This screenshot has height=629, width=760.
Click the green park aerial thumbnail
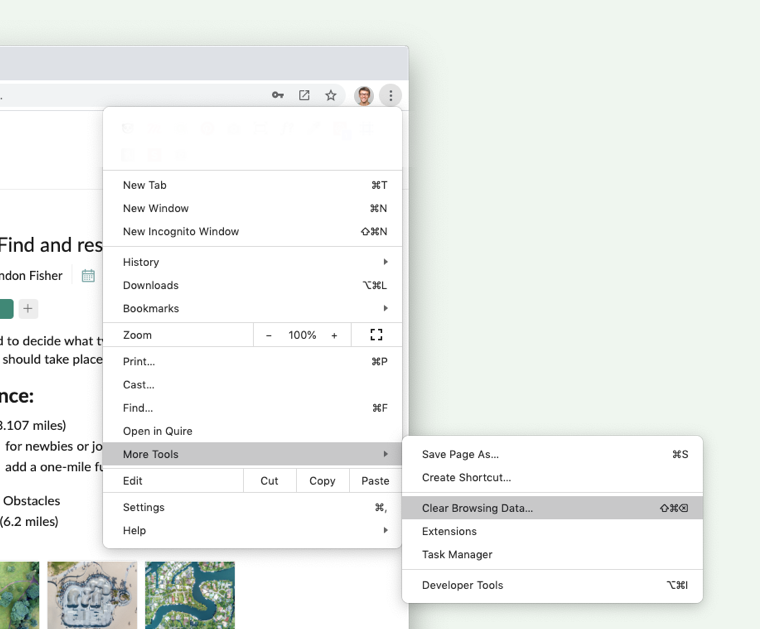(x=19, y=595)
